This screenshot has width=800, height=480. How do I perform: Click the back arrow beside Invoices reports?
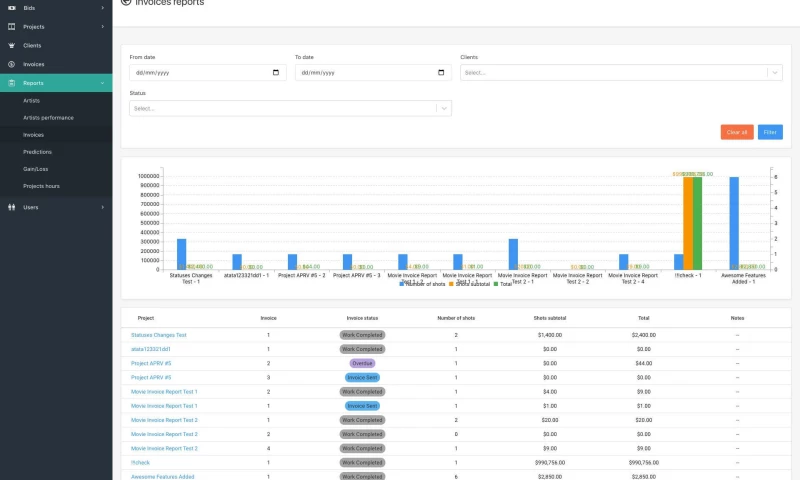pos(125,3)
